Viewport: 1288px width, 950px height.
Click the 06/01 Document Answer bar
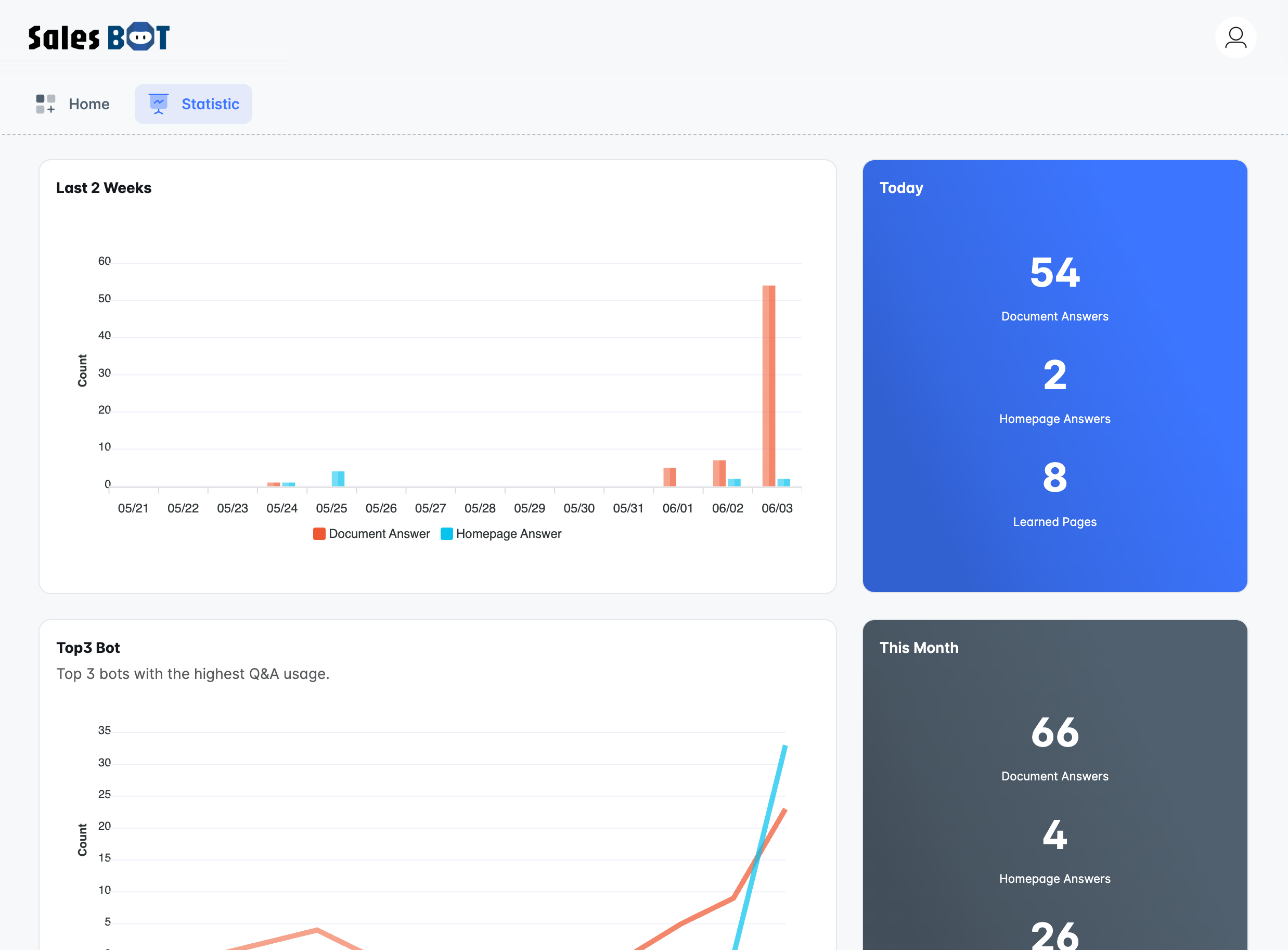point(670,477)
